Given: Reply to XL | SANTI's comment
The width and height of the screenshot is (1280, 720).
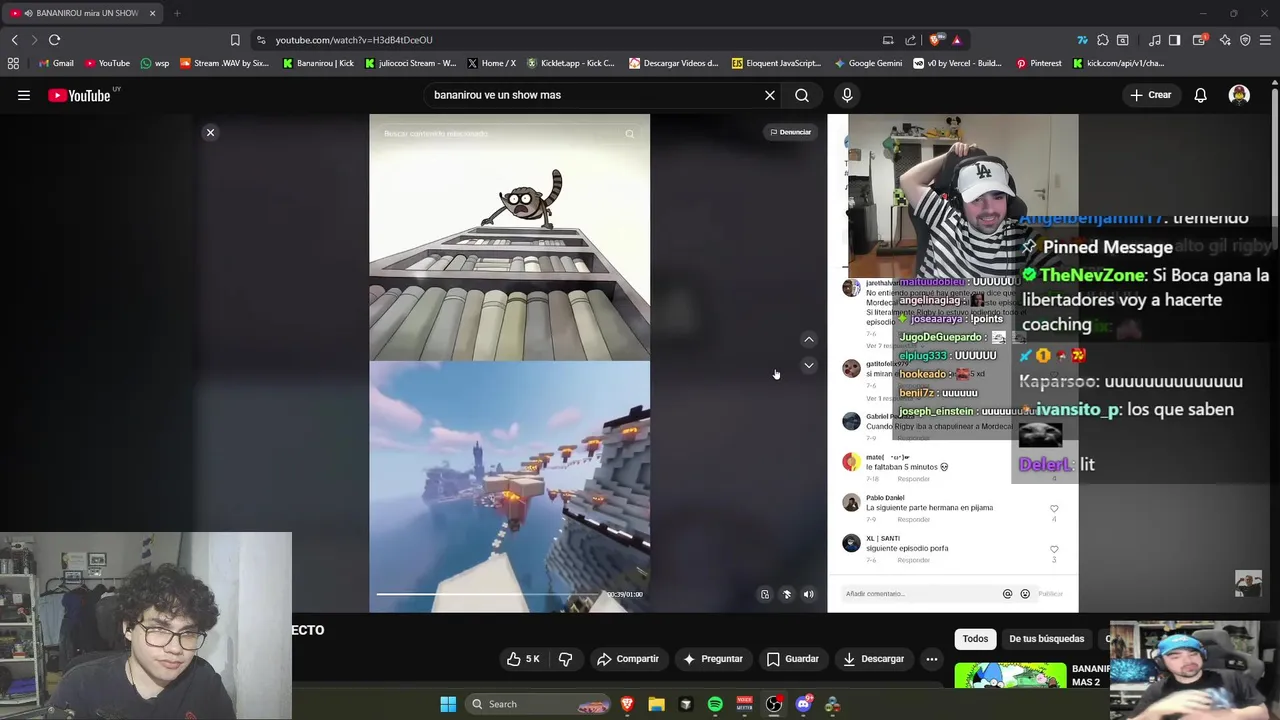Looking at the screenshot, I should 913,560.
